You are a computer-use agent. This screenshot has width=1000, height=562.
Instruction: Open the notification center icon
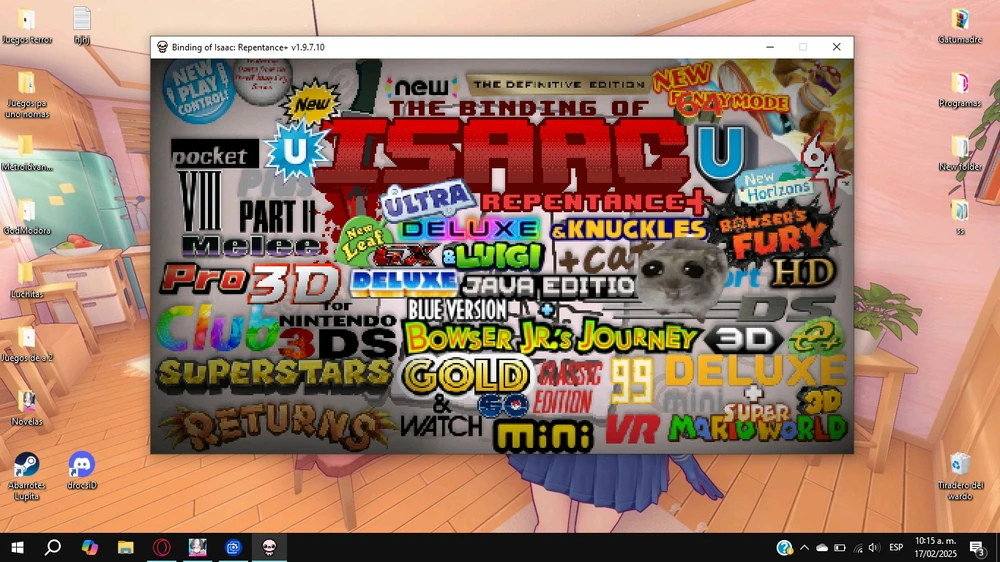click(x=977, y=547)
